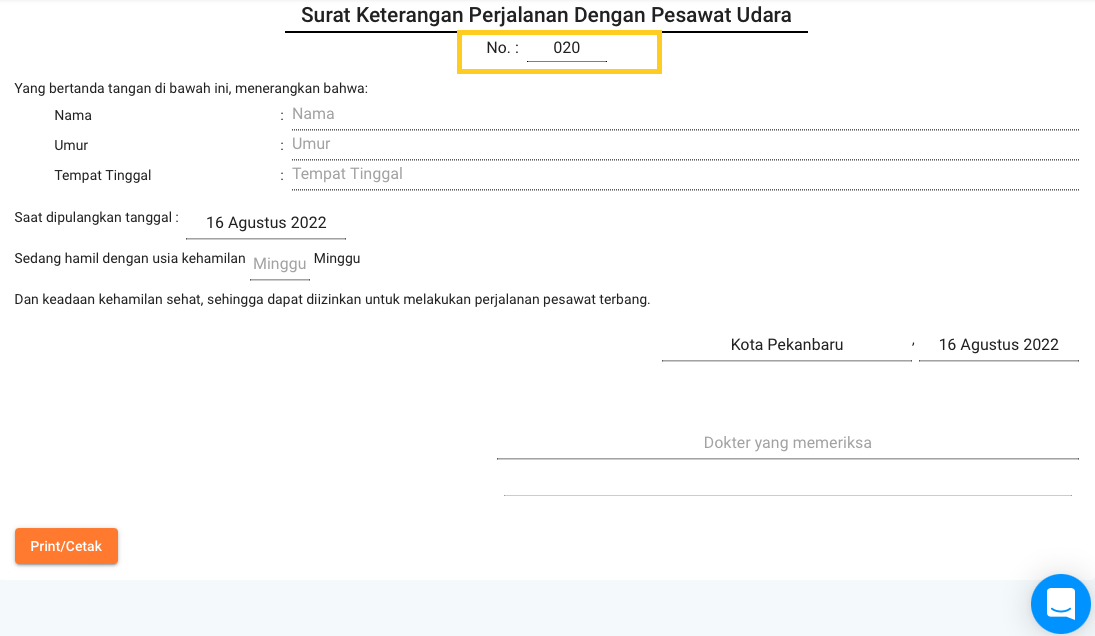Screen dimensions: 1095x636
Task: Edit the Kota Pekanbaru city field
Action: pos(786,345)
